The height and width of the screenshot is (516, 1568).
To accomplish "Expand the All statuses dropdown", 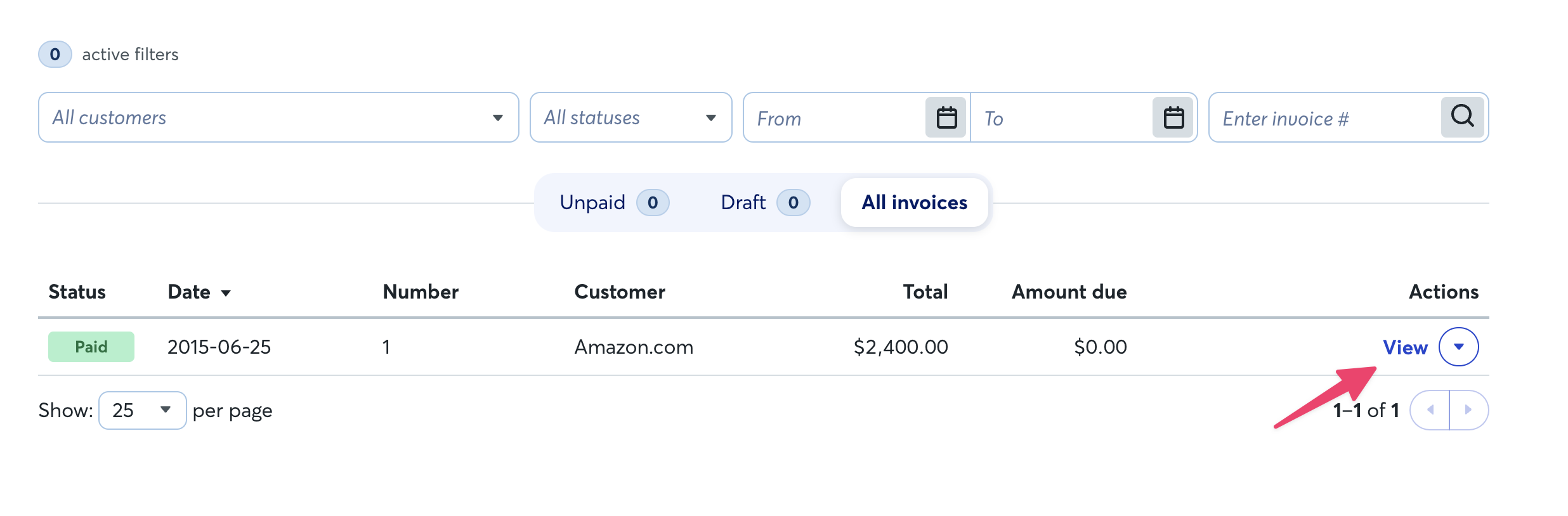I will (630, 117).
